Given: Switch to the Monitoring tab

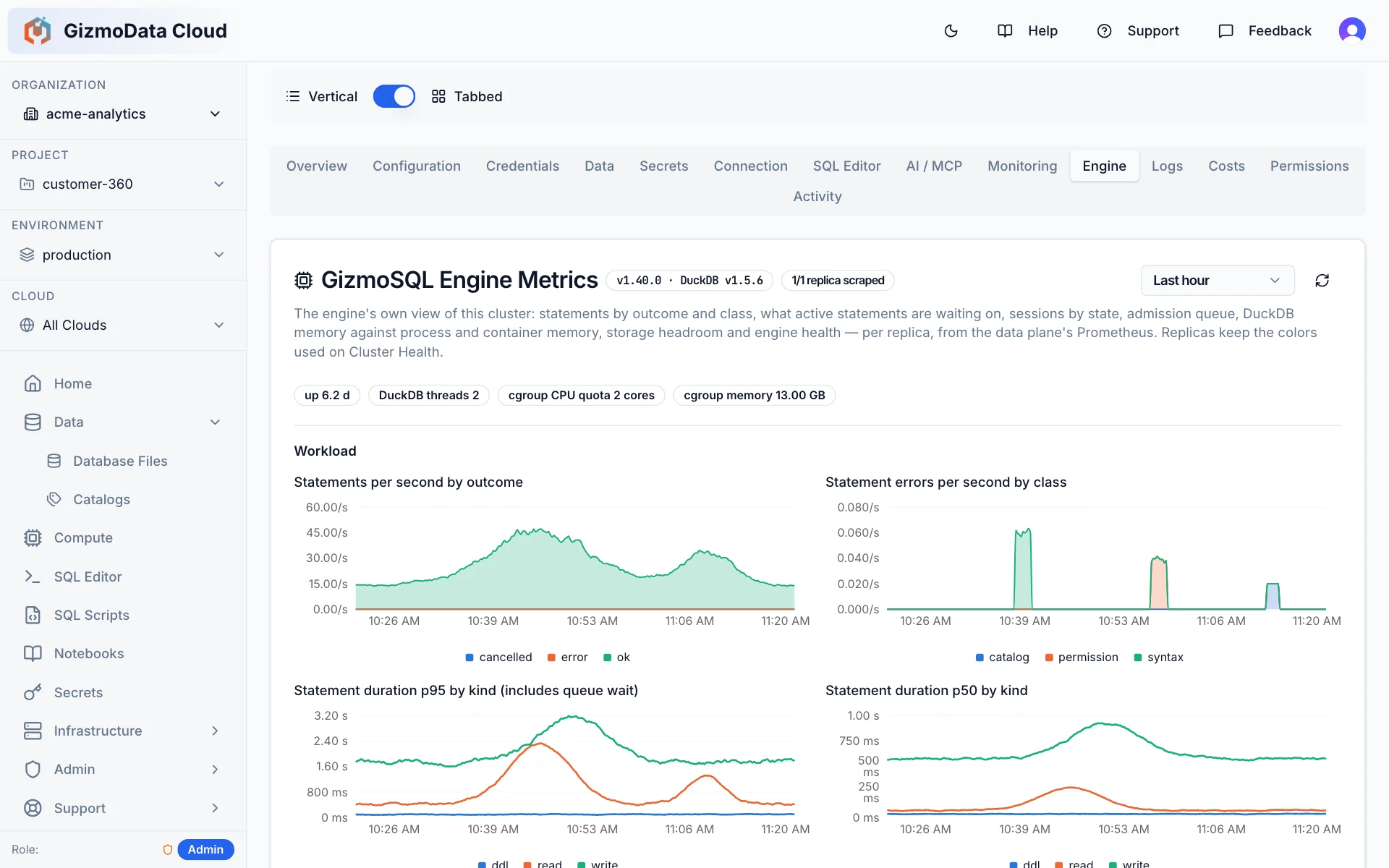Looking at the screenshot, I should [1022, 166].
